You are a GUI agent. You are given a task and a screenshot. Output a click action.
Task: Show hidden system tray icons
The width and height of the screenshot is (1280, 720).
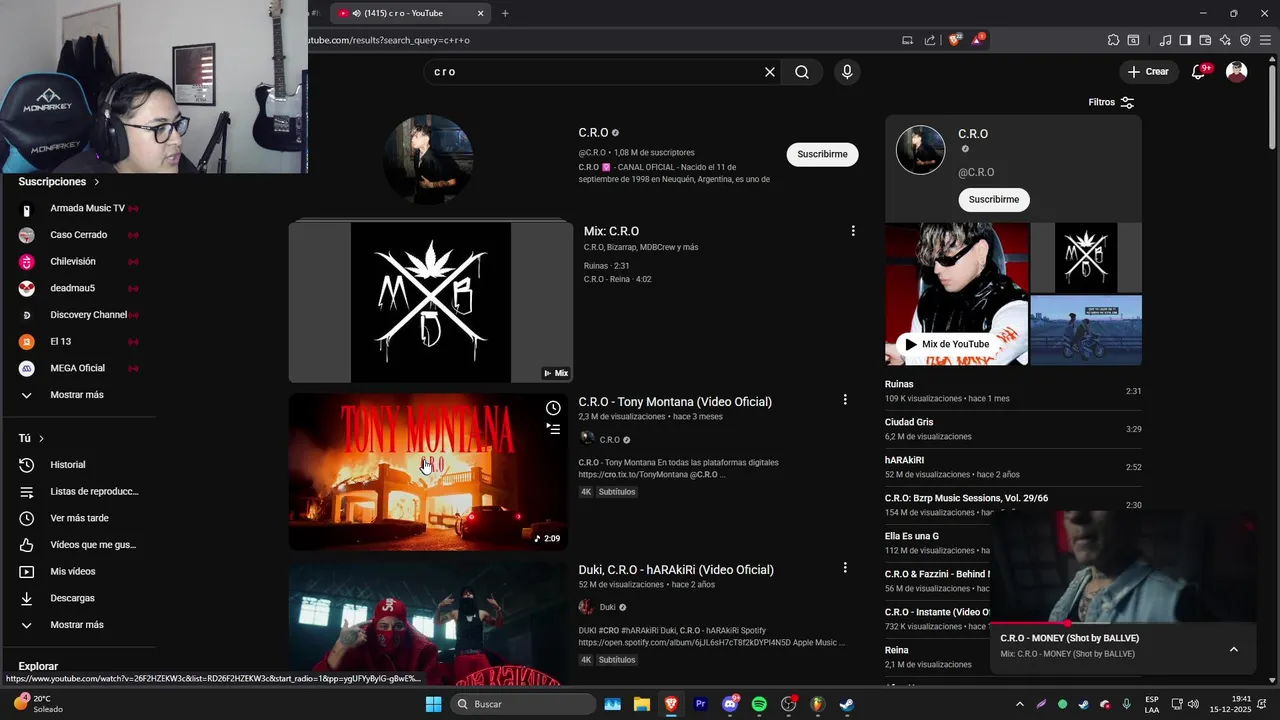(x=1020, y=704)
